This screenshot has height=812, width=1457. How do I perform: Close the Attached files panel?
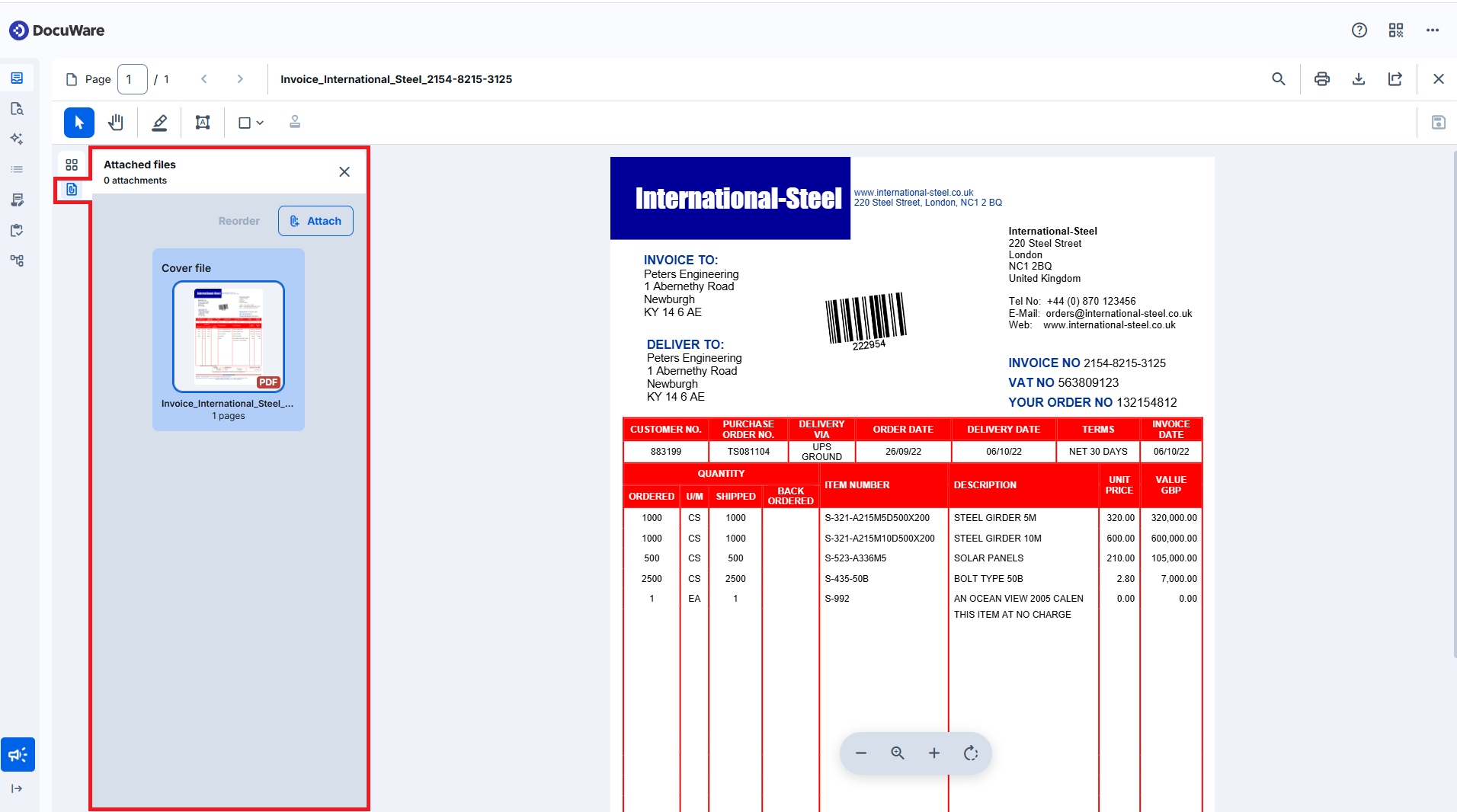pyautogui.click(x=344, y=172)
